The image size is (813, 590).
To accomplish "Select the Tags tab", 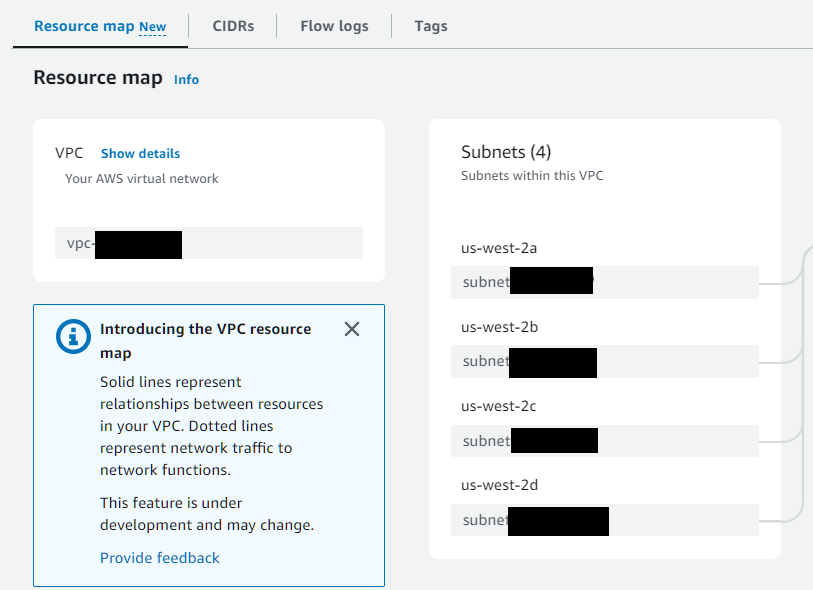I will coord(431,26).
